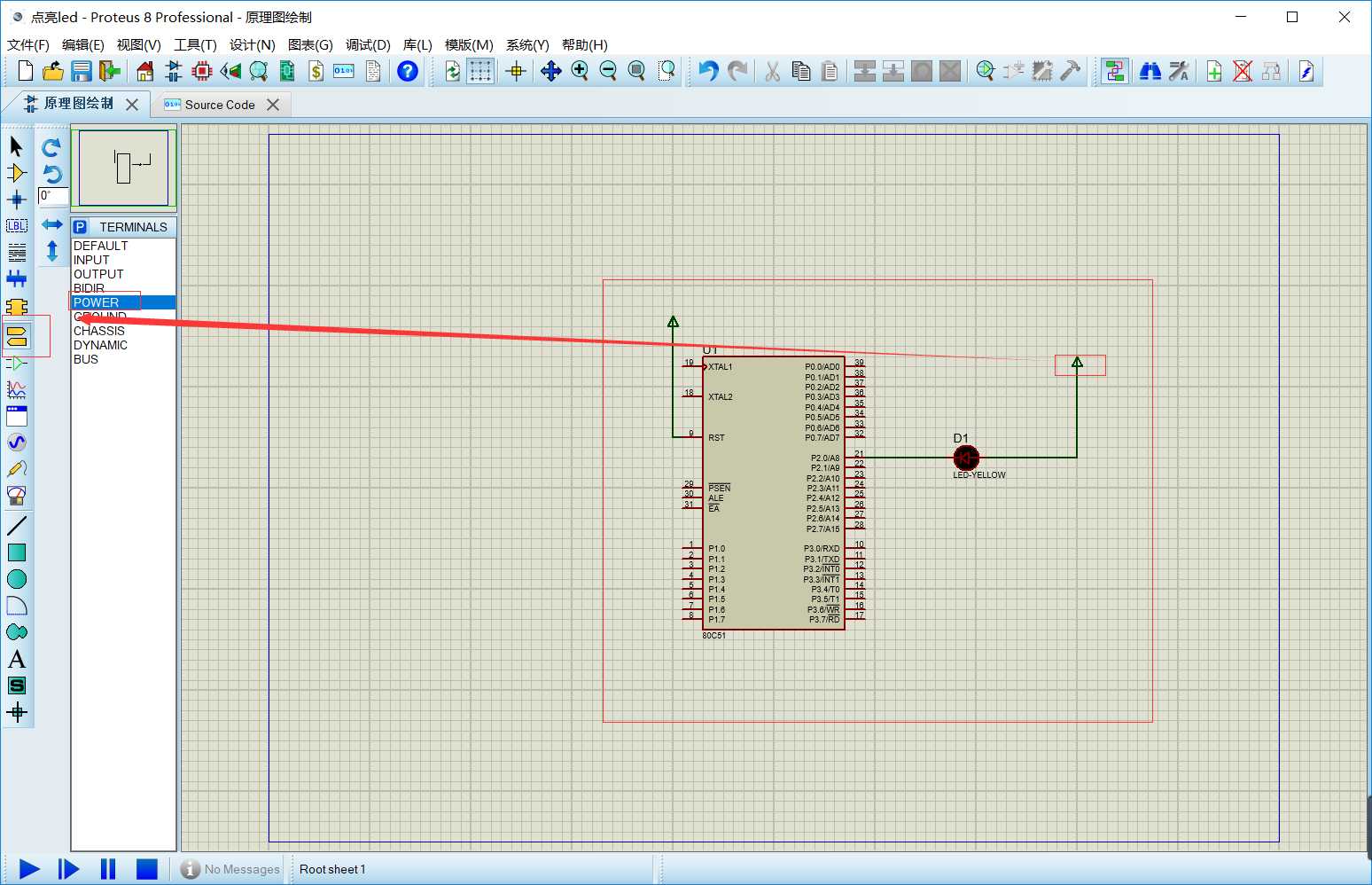Select the INPUT terminal

point(123,260)
